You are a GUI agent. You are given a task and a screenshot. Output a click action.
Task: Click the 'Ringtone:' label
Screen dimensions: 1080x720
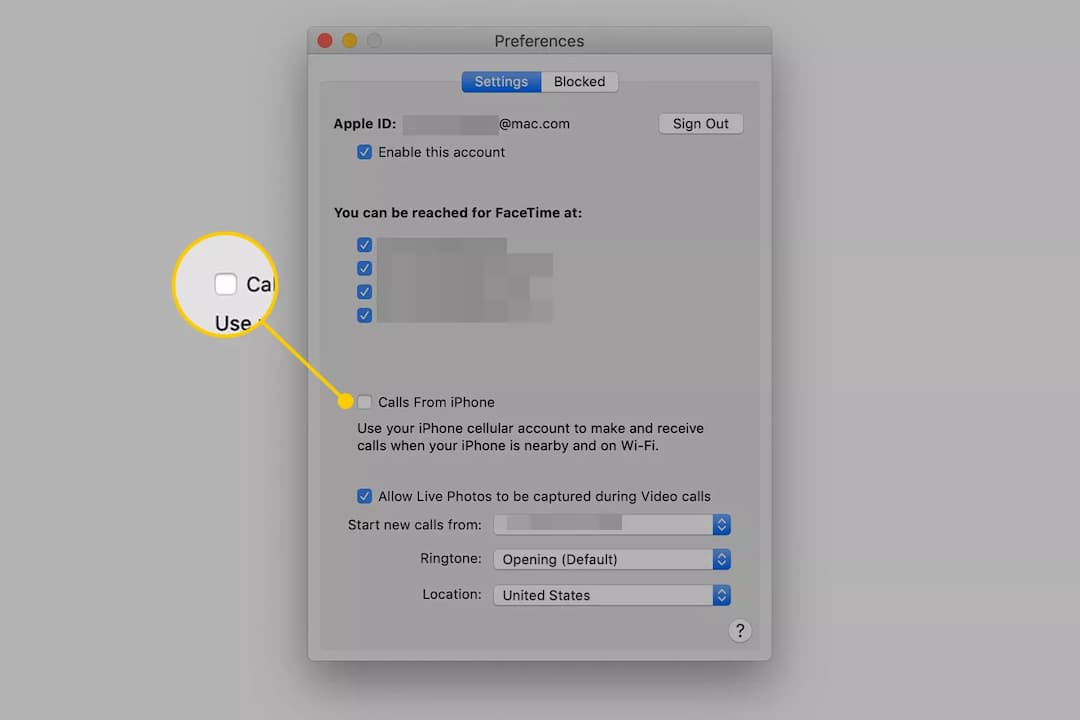click(x=450, y=559)
